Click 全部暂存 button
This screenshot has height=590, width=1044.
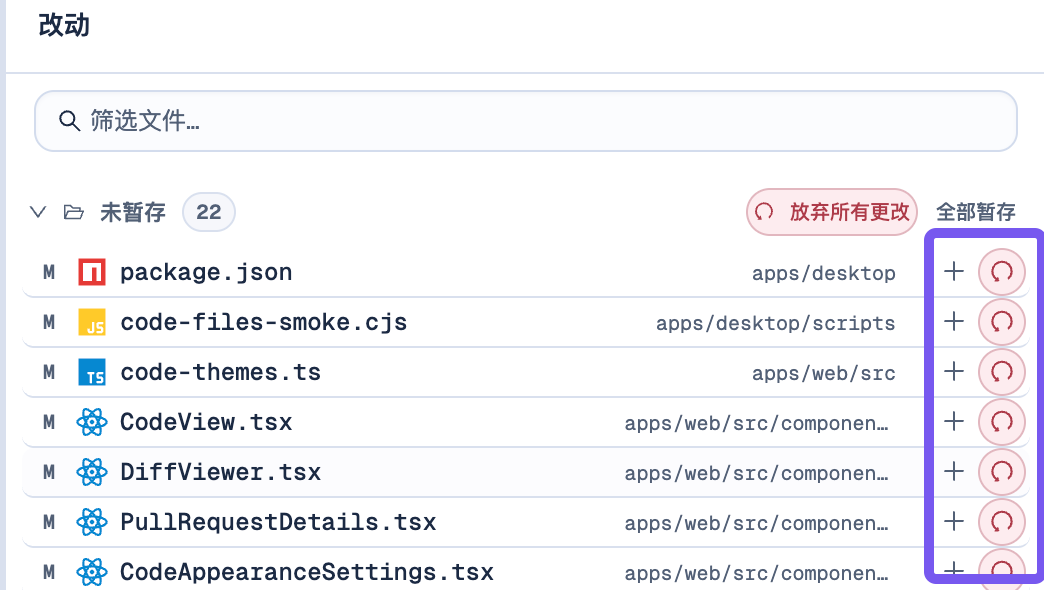point(975,212)
